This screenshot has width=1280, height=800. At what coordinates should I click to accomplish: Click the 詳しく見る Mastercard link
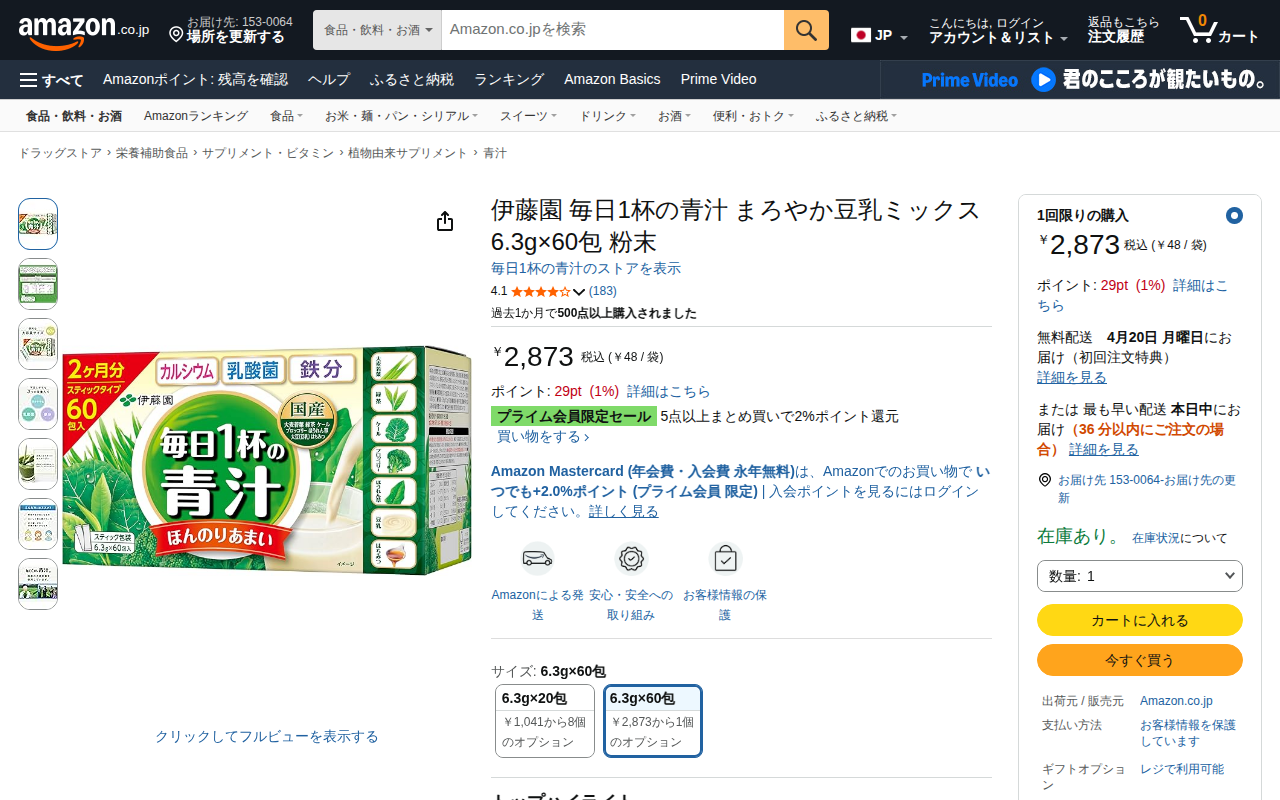pyautogui.click(x=624, y=511)
